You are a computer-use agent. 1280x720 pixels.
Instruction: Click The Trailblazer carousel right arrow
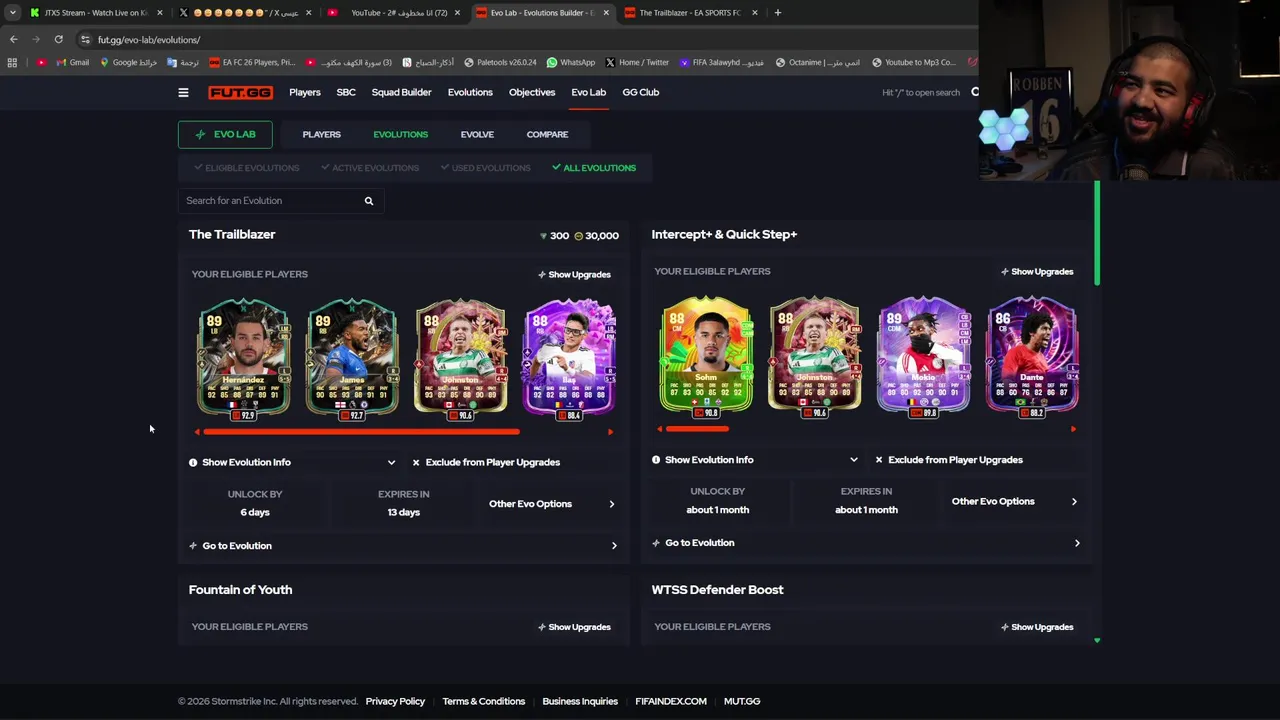[x=610, y=432]
